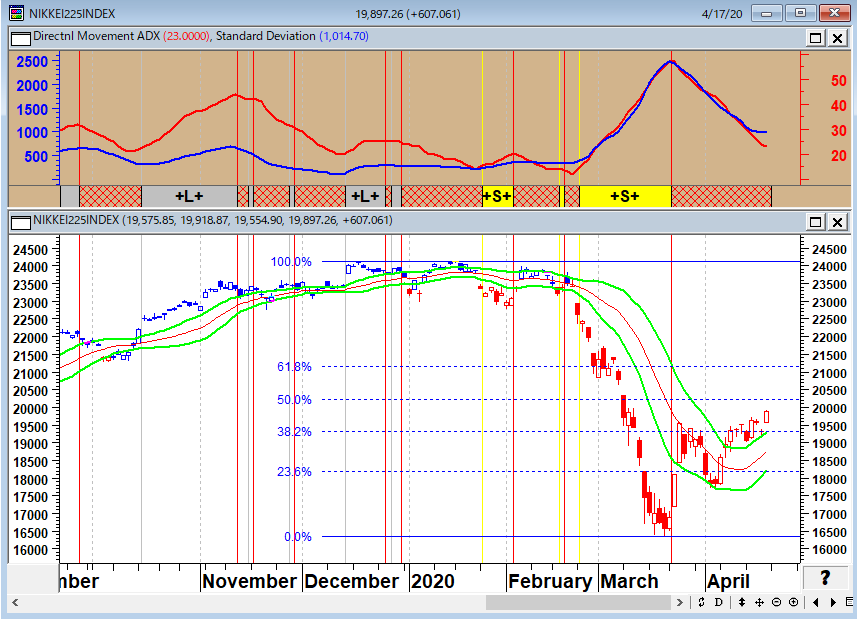
Task: Click the question mark help button
Action: click(x=825, y=577)
